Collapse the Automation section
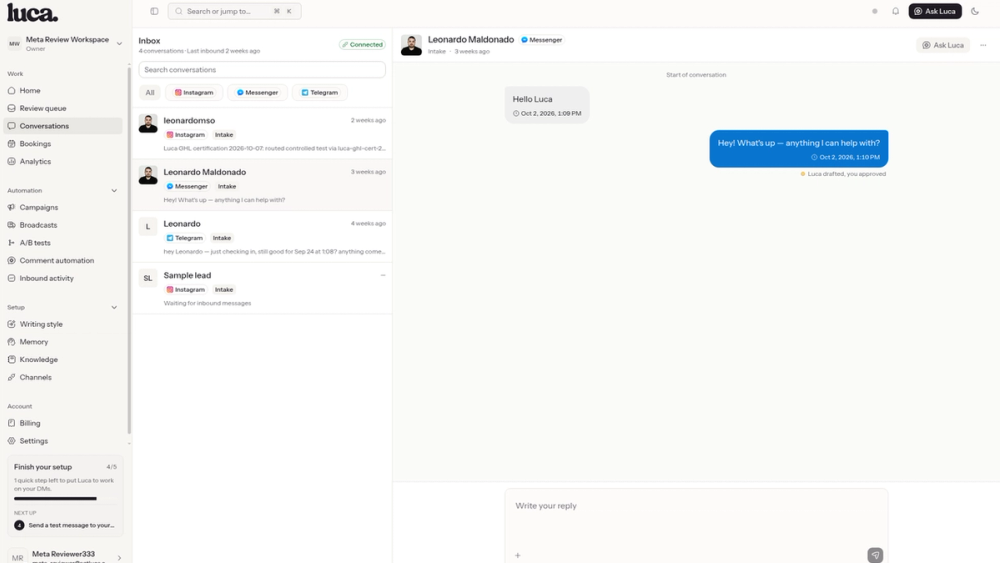The height and width of the screenshot is (563, 1000). [114, 191]
